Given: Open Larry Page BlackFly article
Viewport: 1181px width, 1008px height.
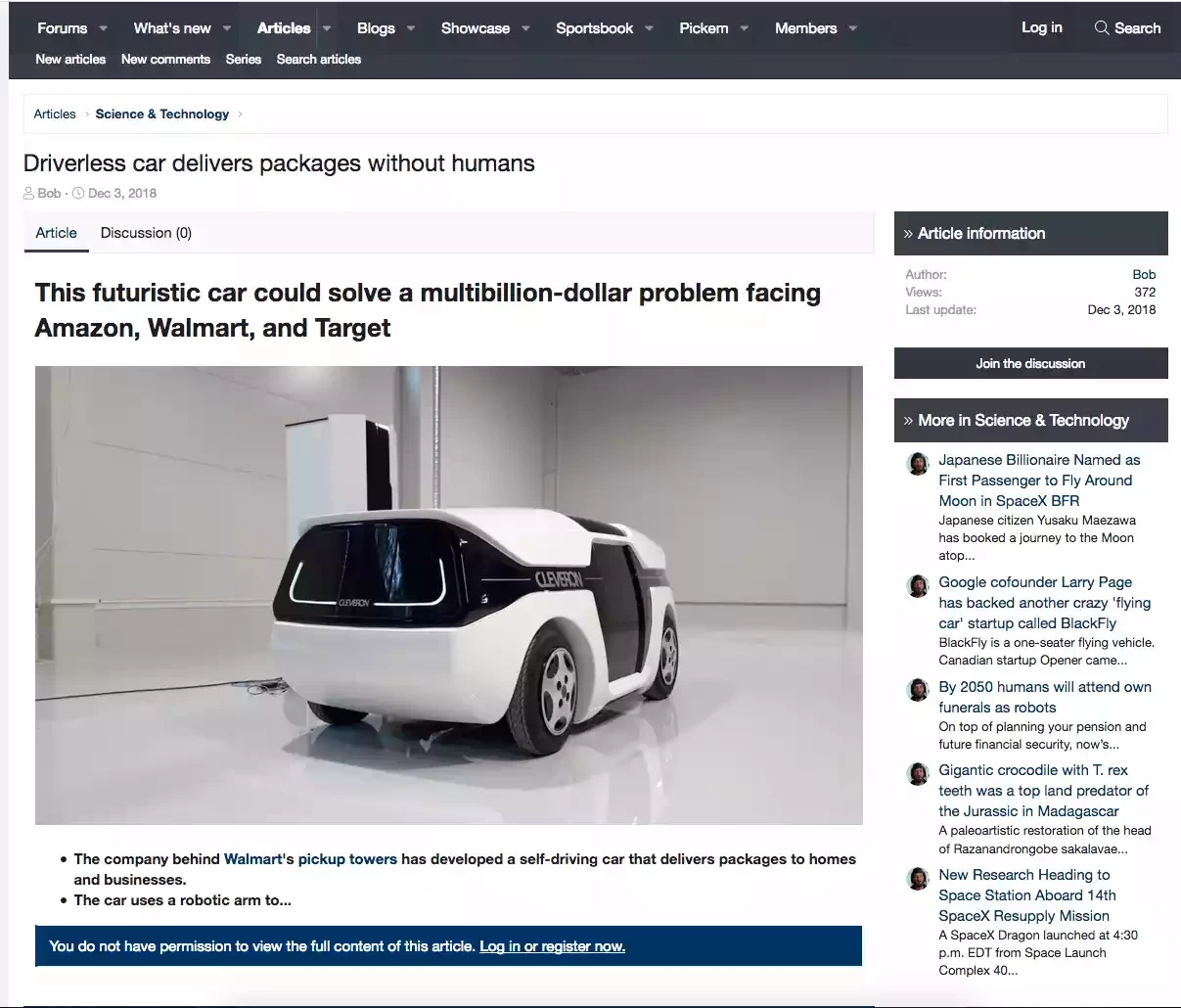Looking at the screenshot, I should click(x=1044, y=603).
